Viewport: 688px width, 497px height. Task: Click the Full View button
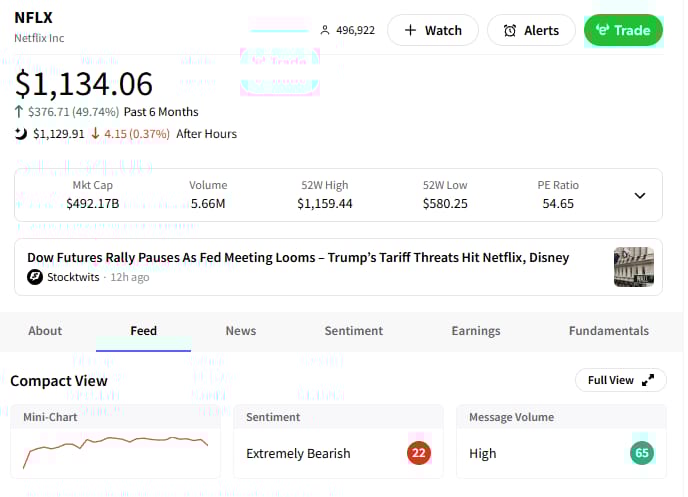[620, 380]
